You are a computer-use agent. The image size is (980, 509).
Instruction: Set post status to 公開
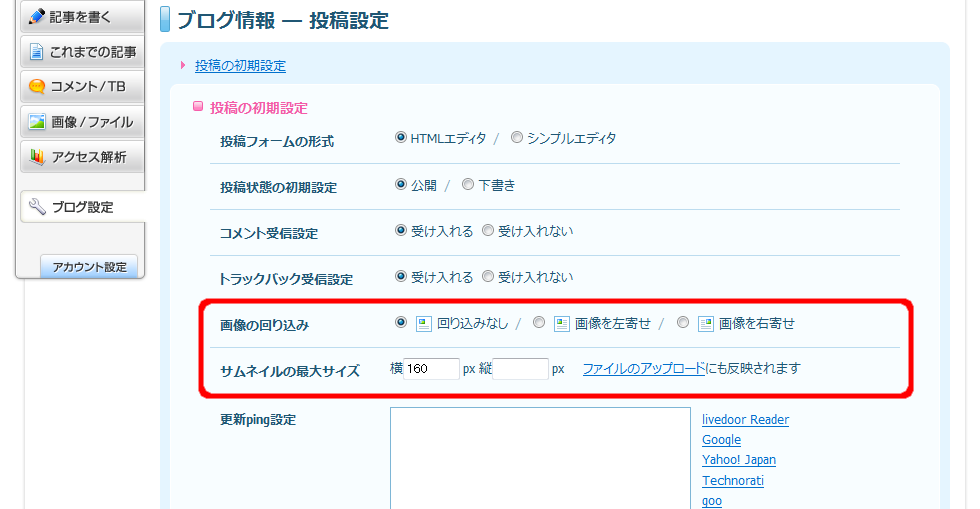pos(401,184)
